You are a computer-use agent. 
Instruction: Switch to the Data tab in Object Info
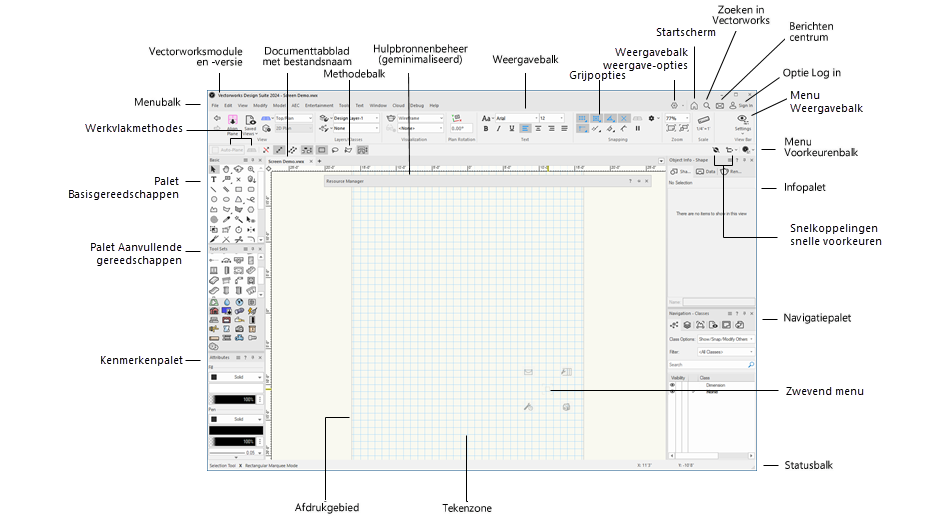(707, 171)
